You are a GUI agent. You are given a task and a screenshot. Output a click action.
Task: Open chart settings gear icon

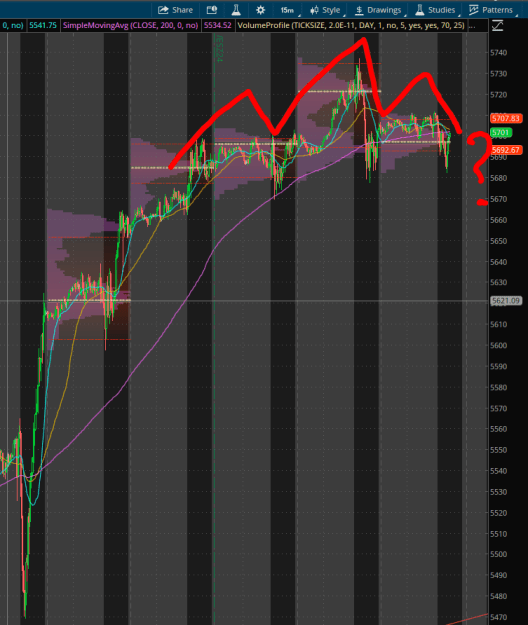click(260, 10)
